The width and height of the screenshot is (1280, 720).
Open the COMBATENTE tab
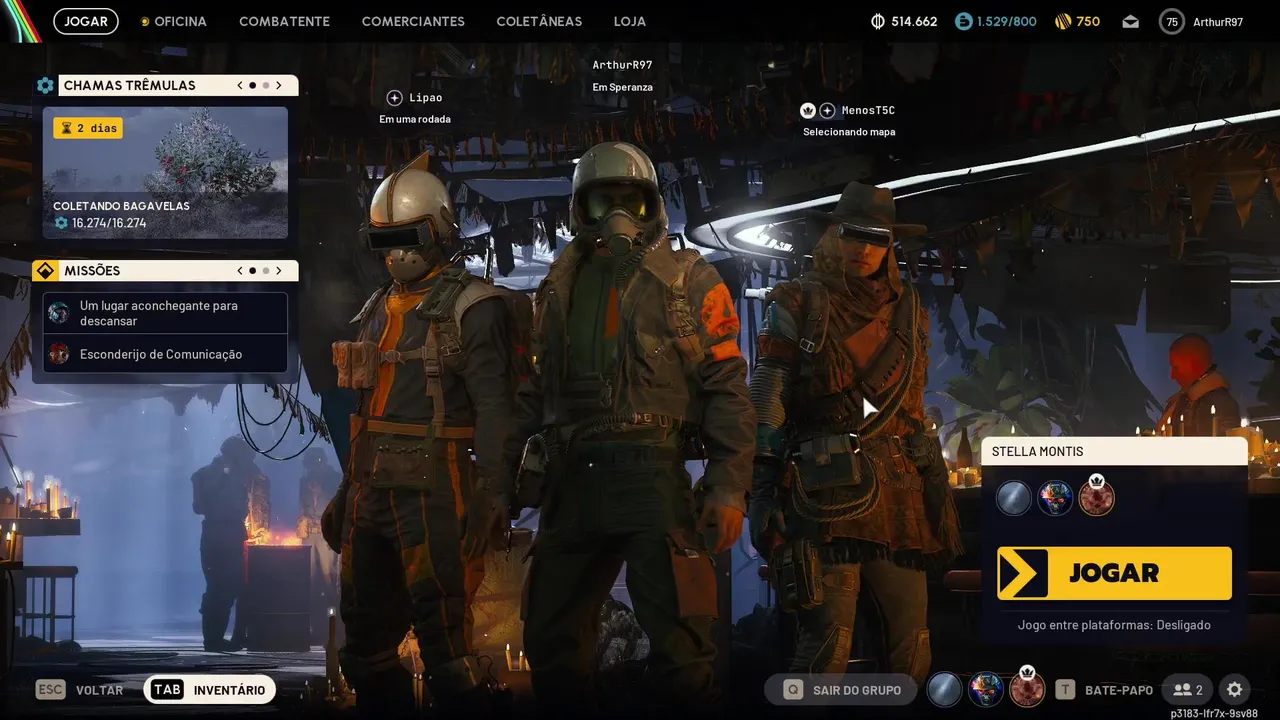284,21
